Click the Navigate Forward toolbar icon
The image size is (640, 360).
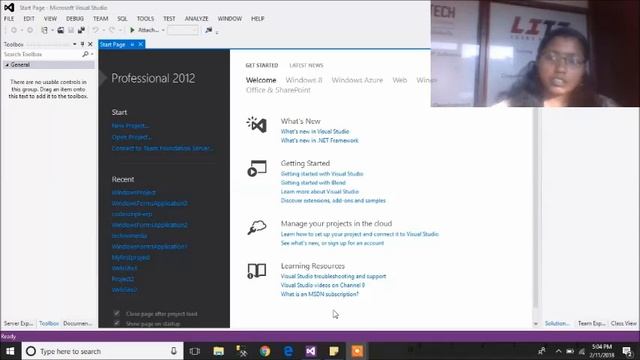(30, 30)
